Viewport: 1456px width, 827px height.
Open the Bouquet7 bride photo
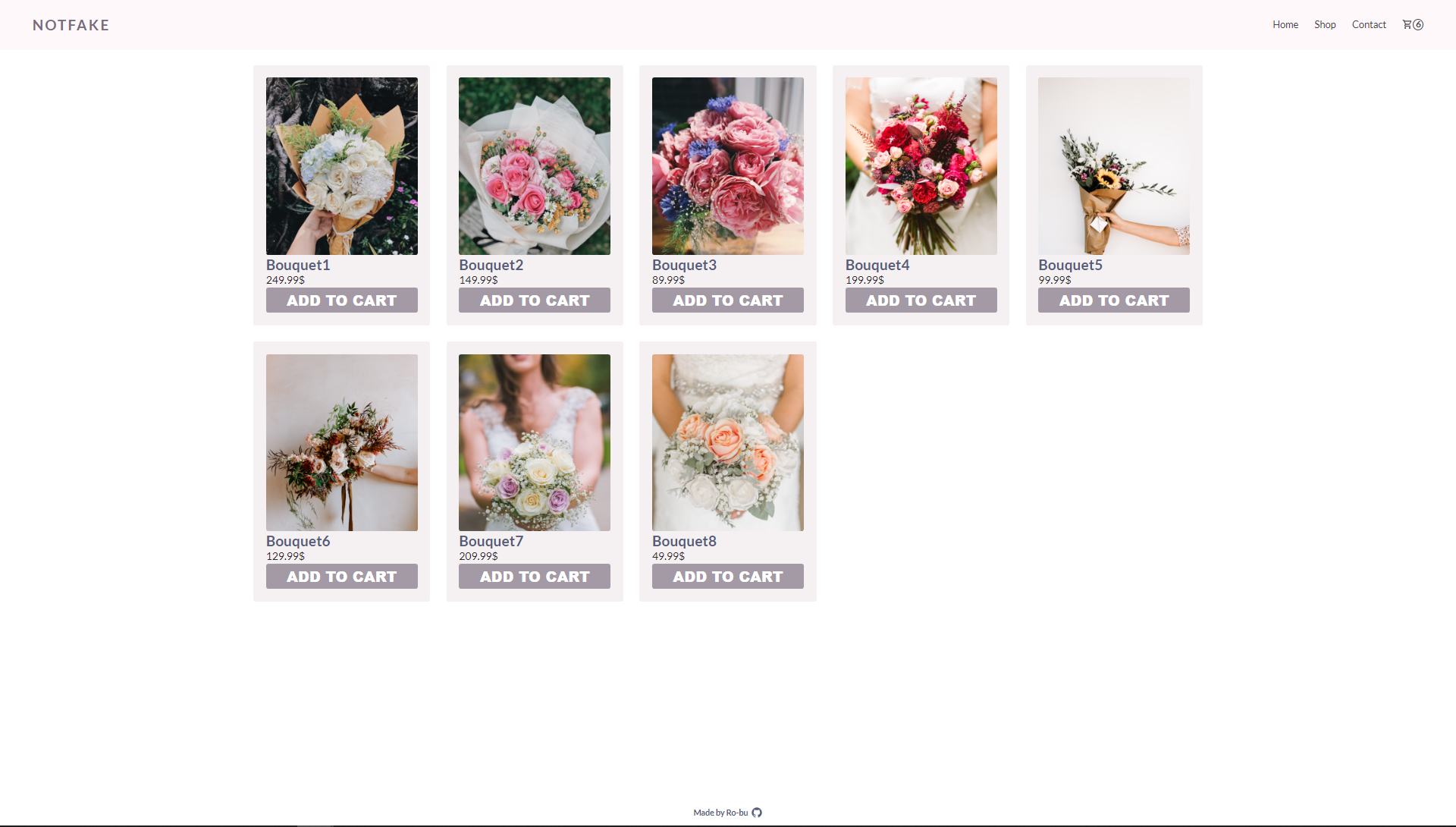pos(534,442)
